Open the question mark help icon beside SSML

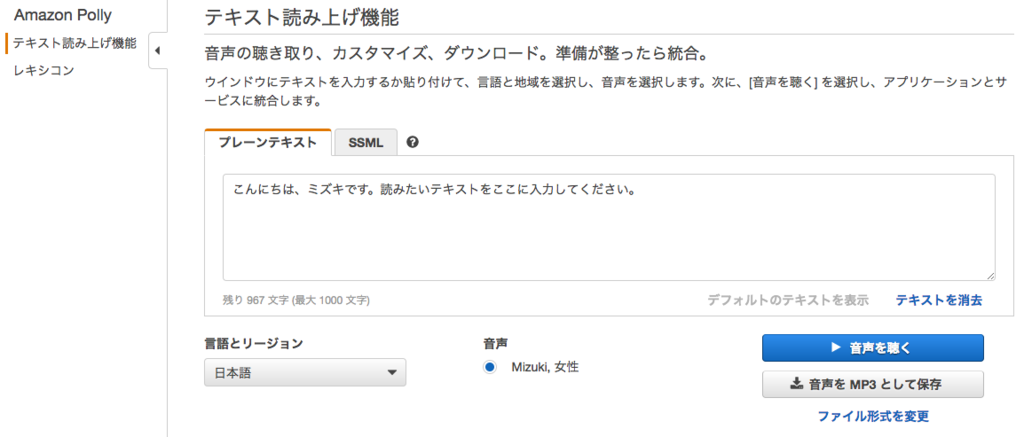pos(412,142)
